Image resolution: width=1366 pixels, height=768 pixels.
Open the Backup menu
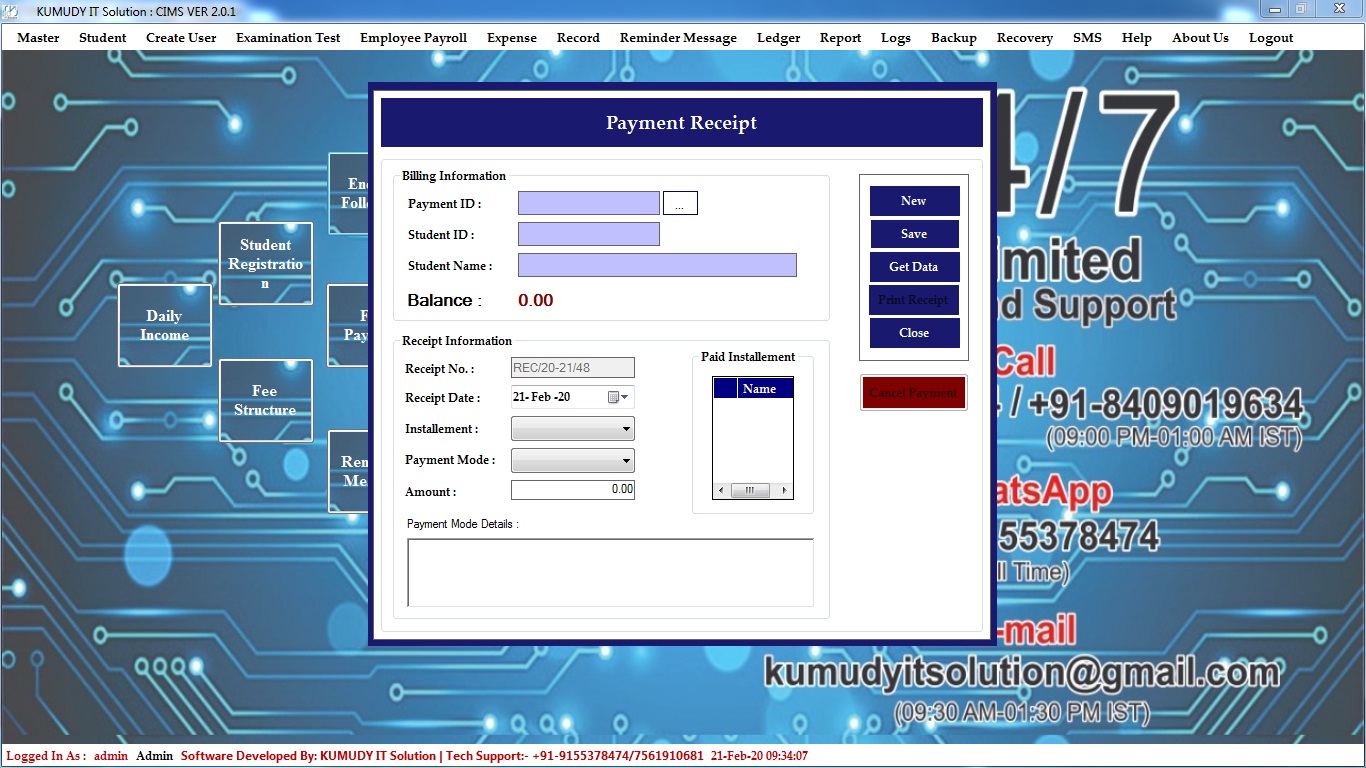(x=953, y=38)
